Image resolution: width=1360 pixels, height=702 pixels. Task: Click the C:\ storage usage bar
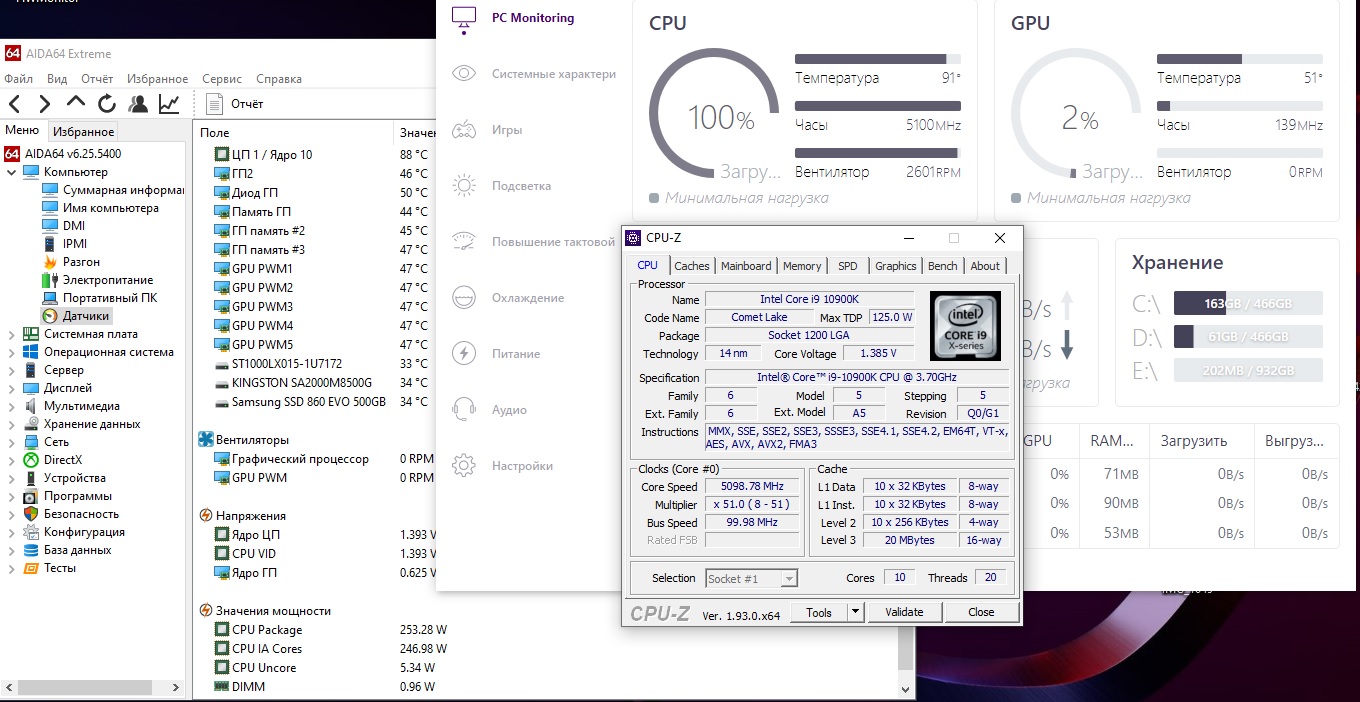point(1248,304)
